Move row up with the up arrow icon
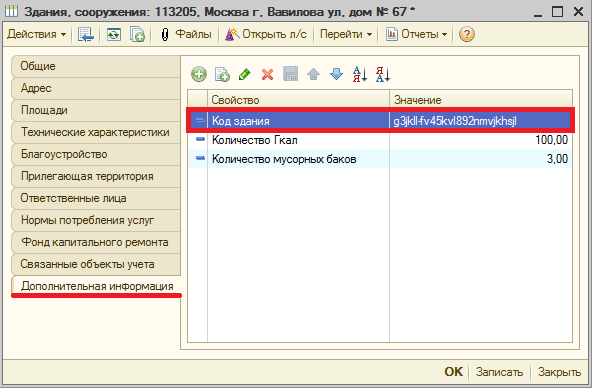This screenshot has width=592, height=388. tap(313, 74)
